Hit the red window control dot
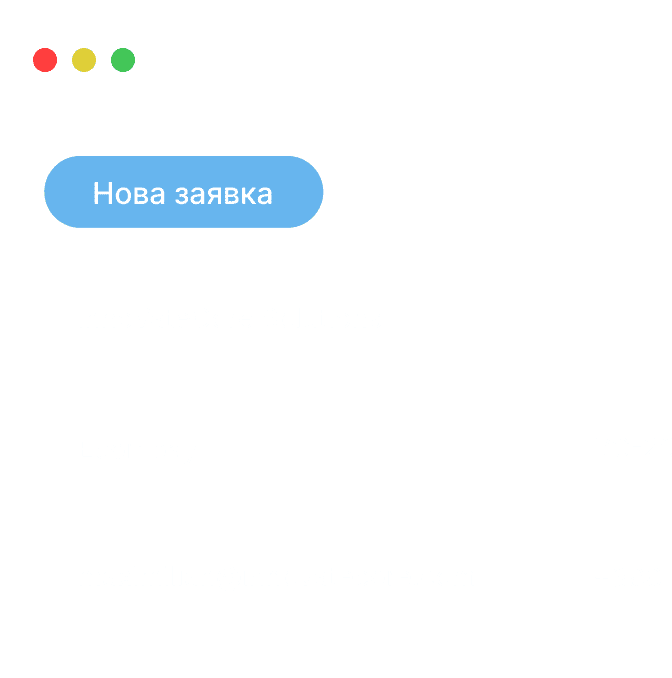 point(45,60)
